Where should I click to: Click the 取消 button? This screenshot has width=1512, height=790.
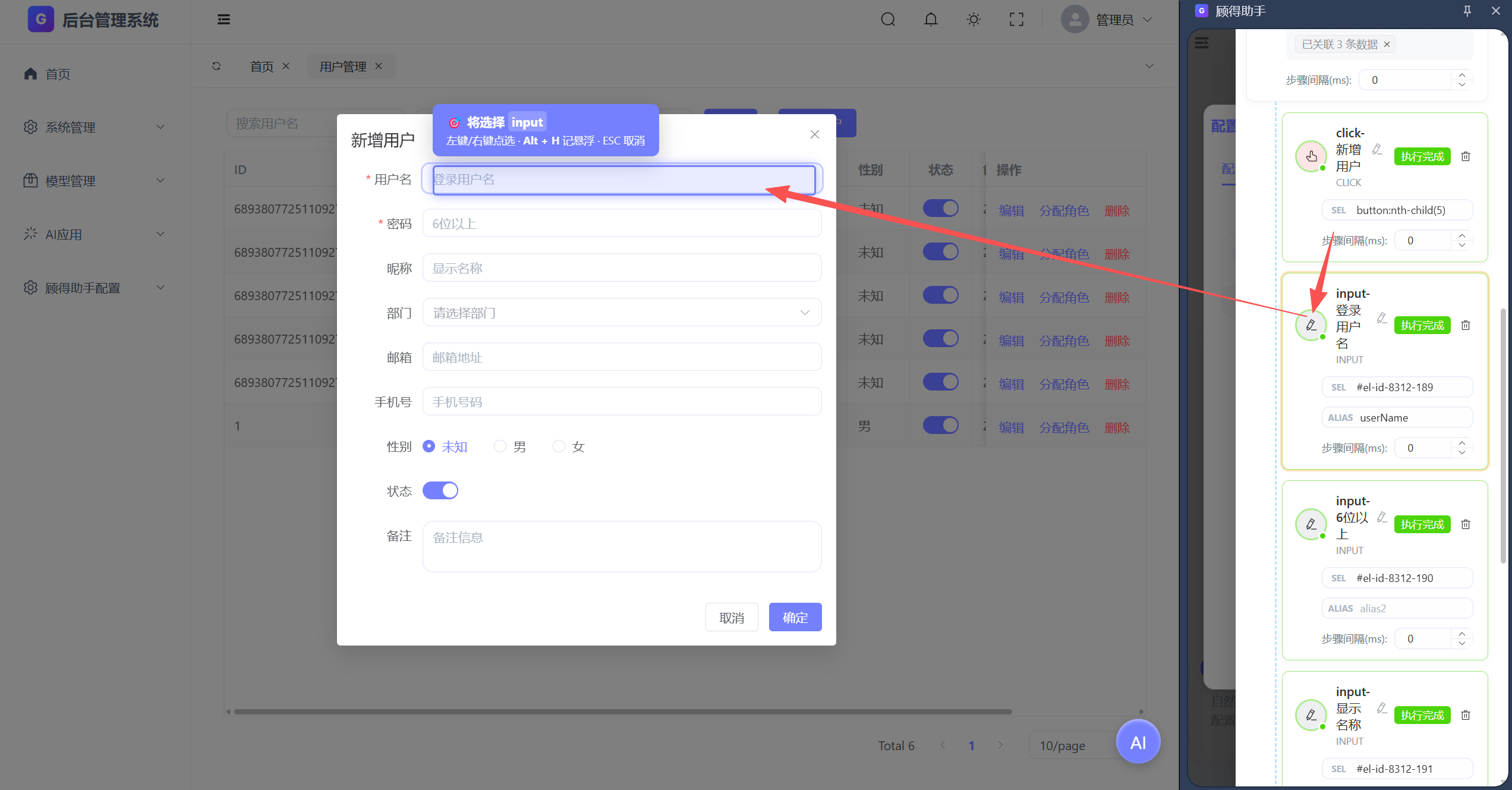[731, 617]
